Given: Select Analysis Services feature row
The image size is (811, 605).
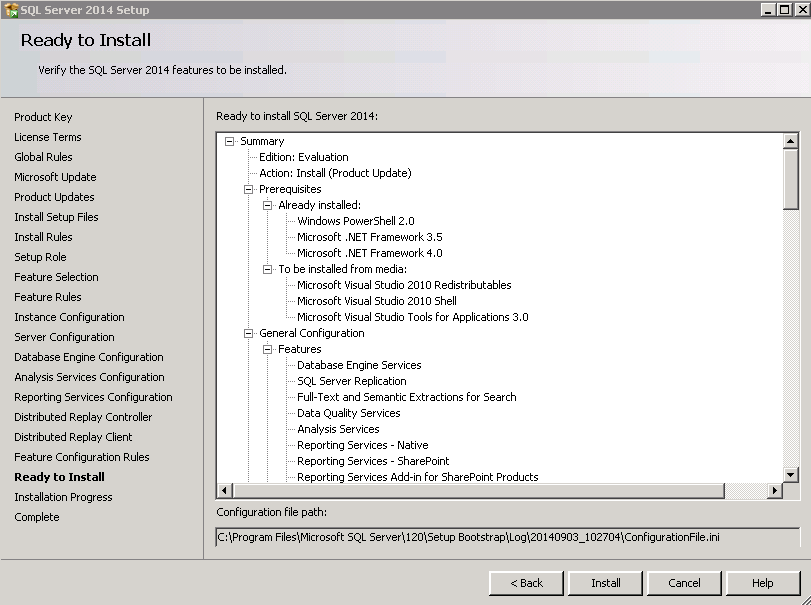Looking at the screenshot, I should click(338, 430).
